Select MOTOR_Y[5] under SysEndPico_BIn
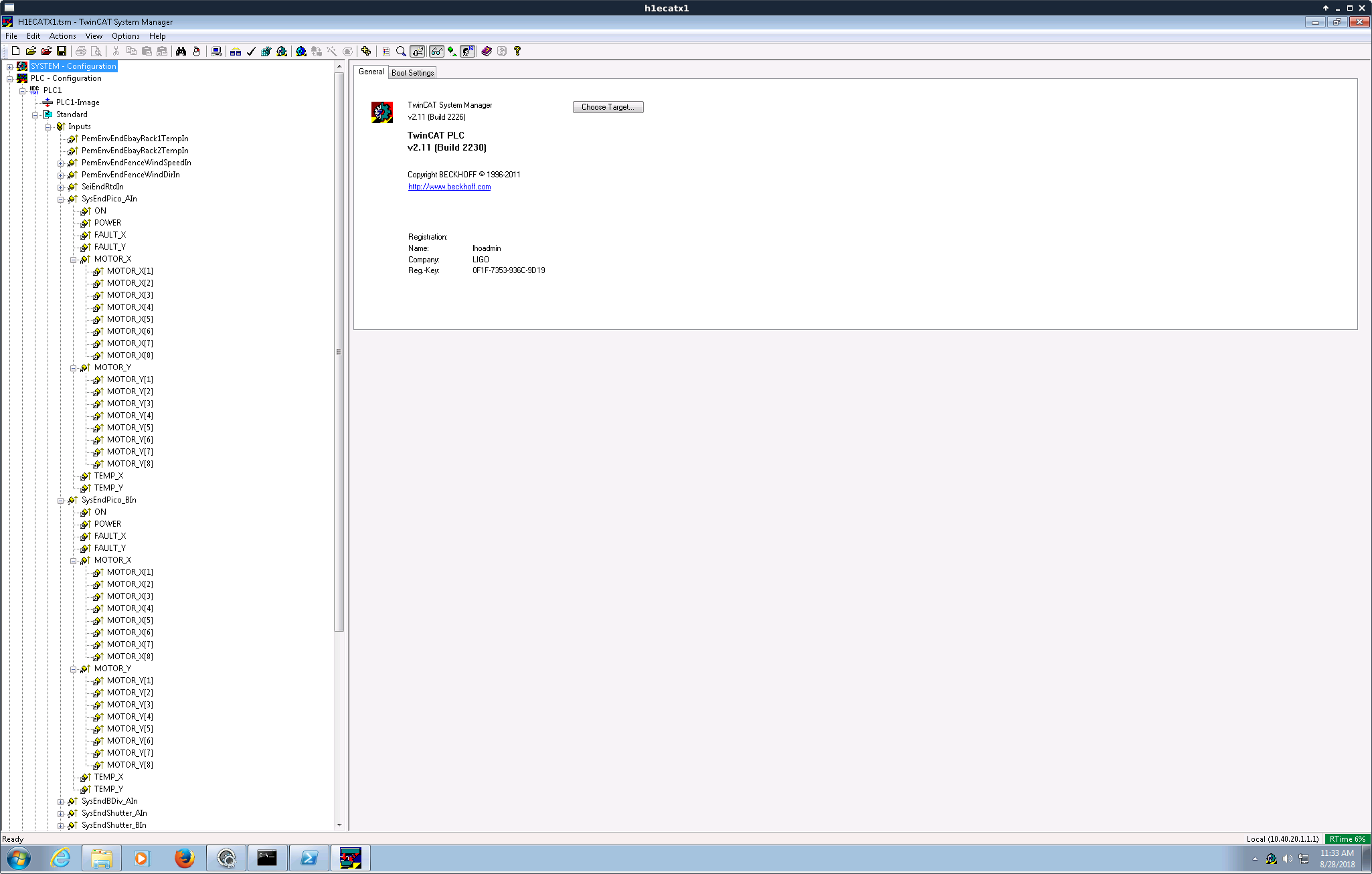 pyautogui.click(x=130, y=729)
